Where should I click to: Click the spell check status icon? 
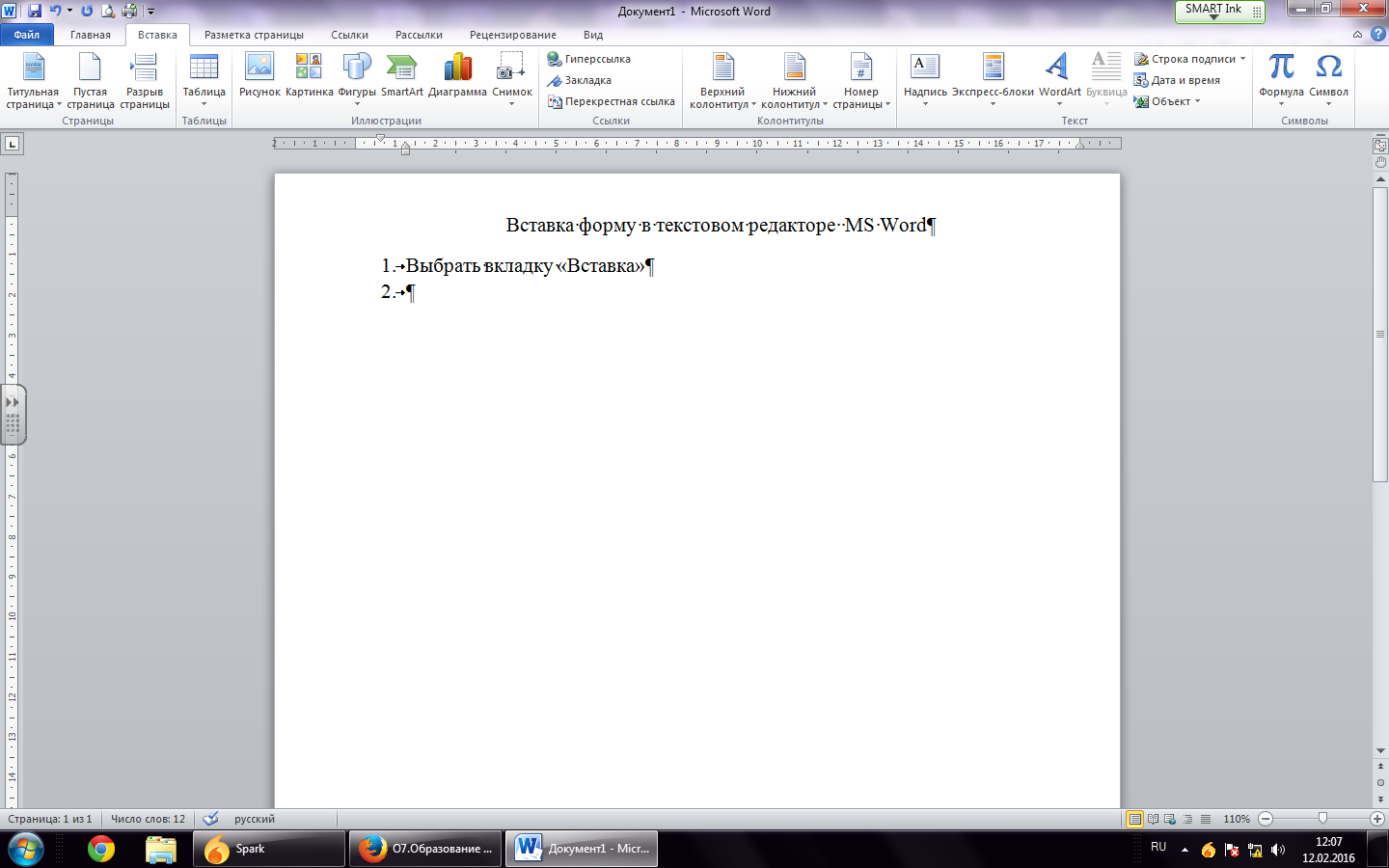(x=210, y=819)
